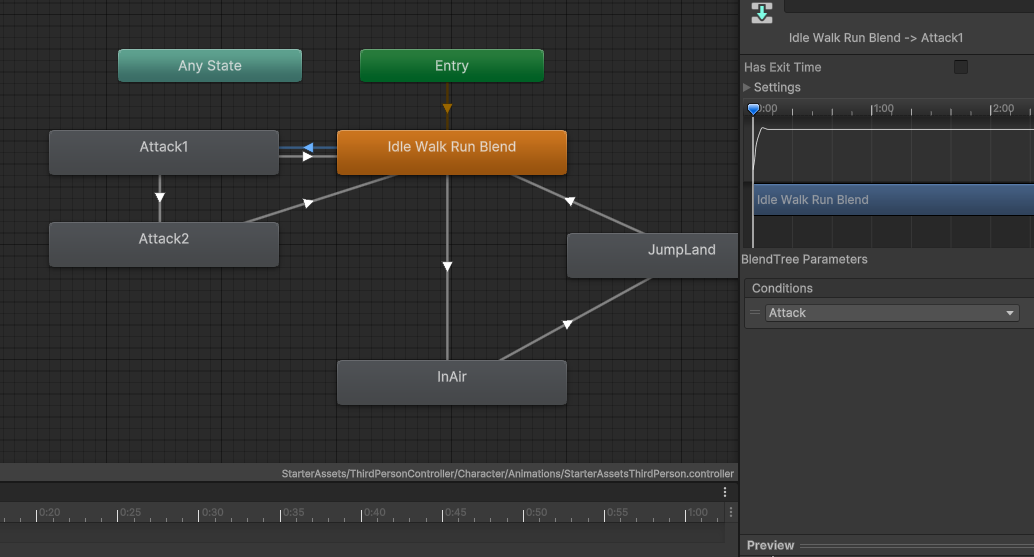
Task: Select the Attack1 state node
Action: pos(164,152)
